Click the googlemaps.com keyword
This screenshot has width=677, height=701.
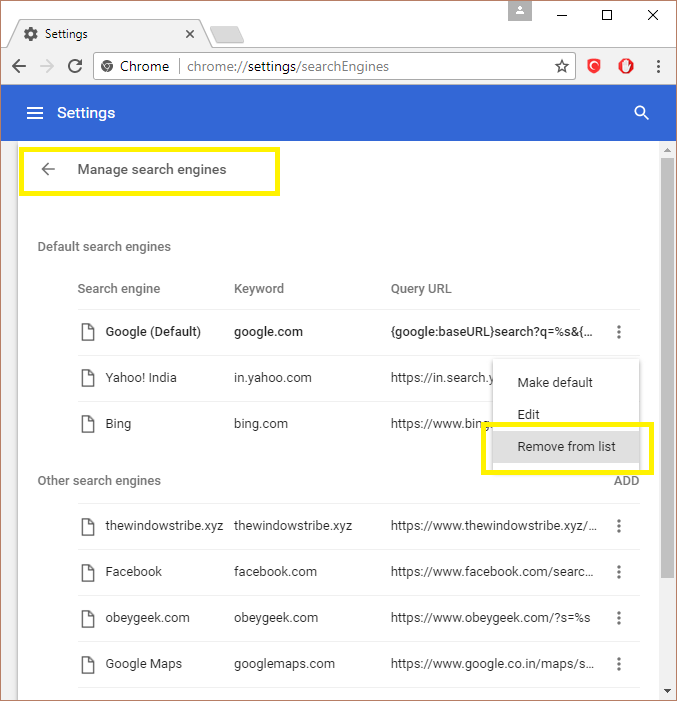[x=284, y=664]
